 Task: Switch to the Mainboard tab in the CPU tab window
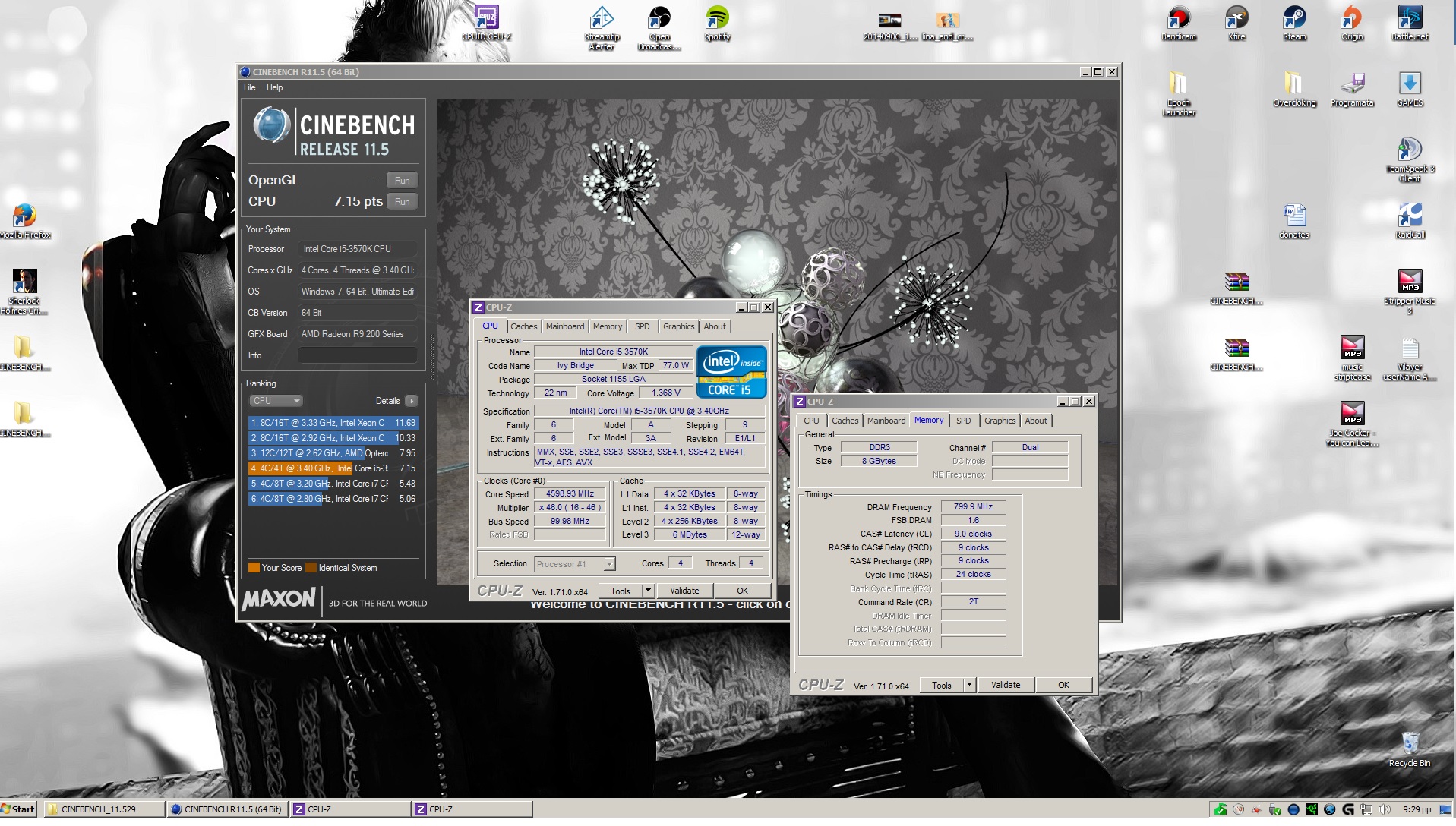click(x=565, y=326)
